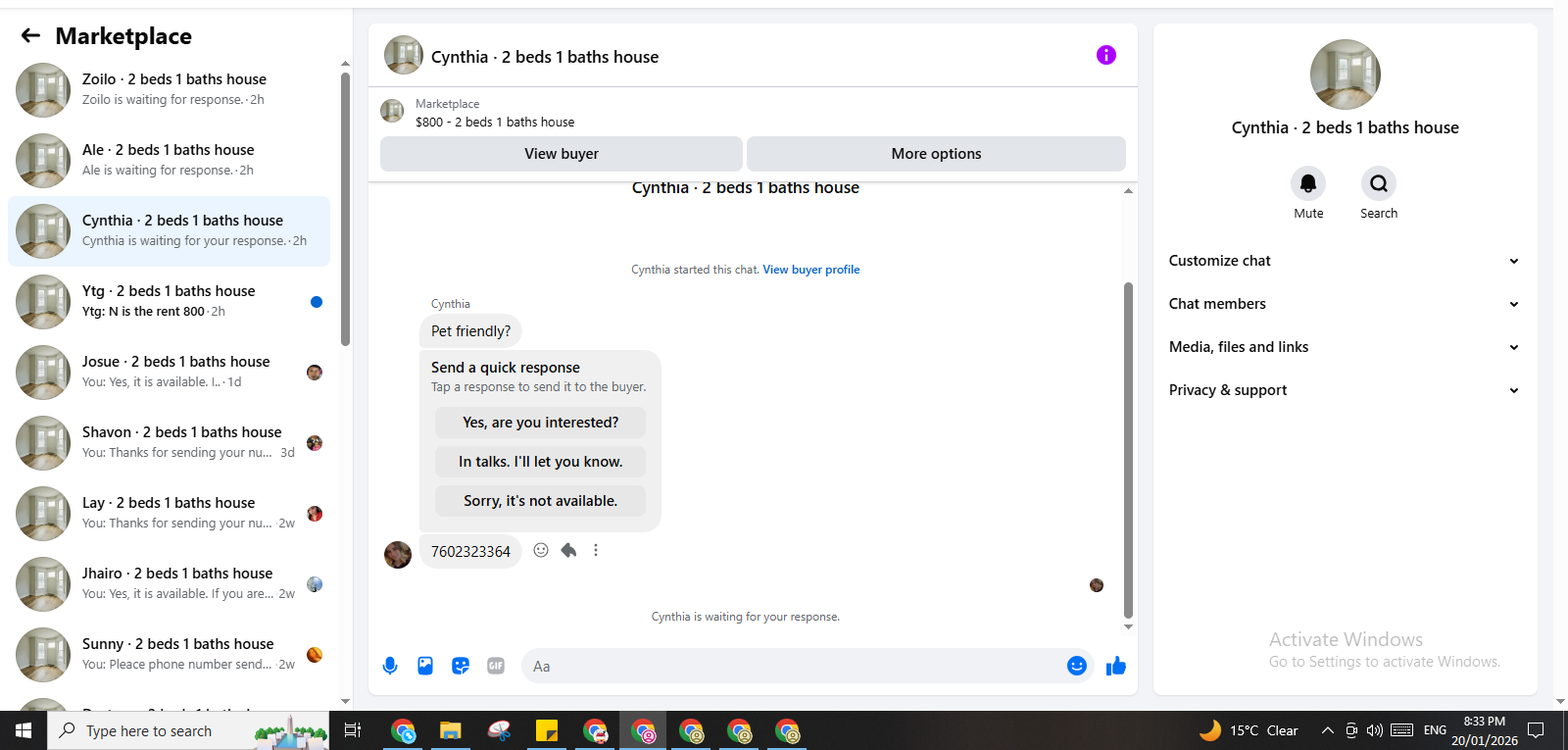Open Josue's conversation
The width and height of the screenshot is (1568, 750).
pyautogui.click(x=169, y=373)
